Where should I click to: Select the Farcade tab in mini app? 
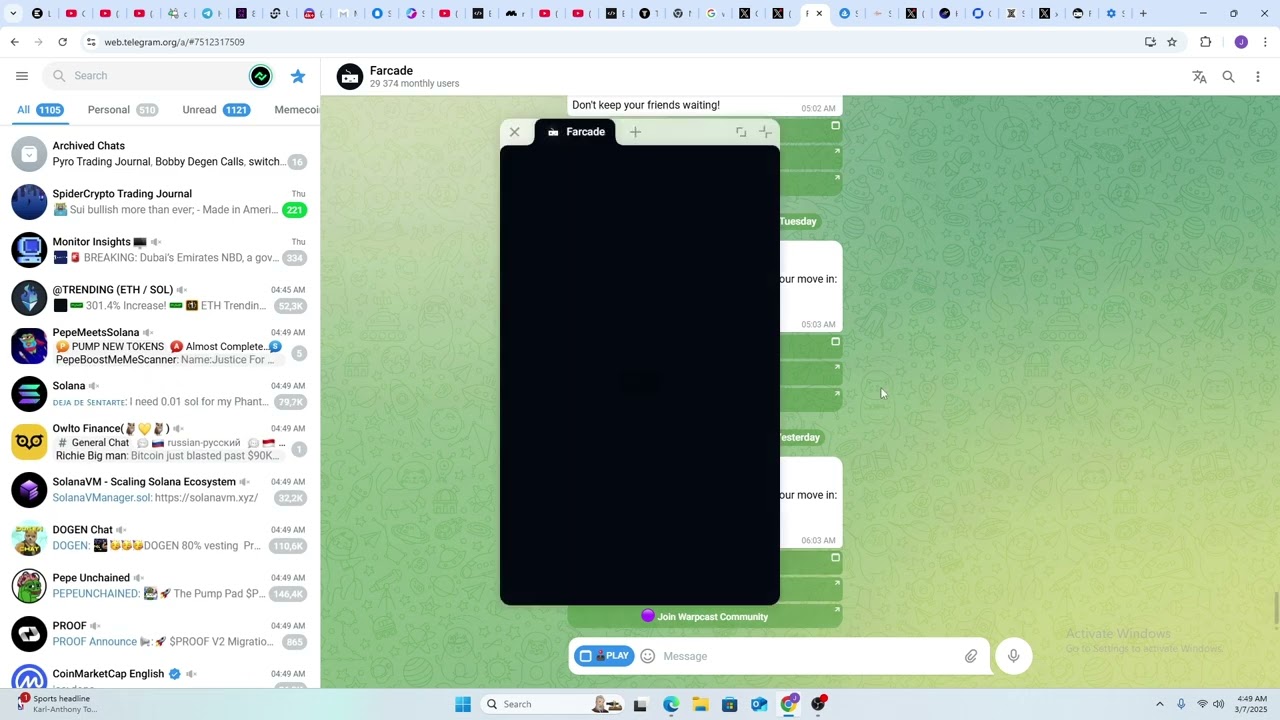coord(576,132)
